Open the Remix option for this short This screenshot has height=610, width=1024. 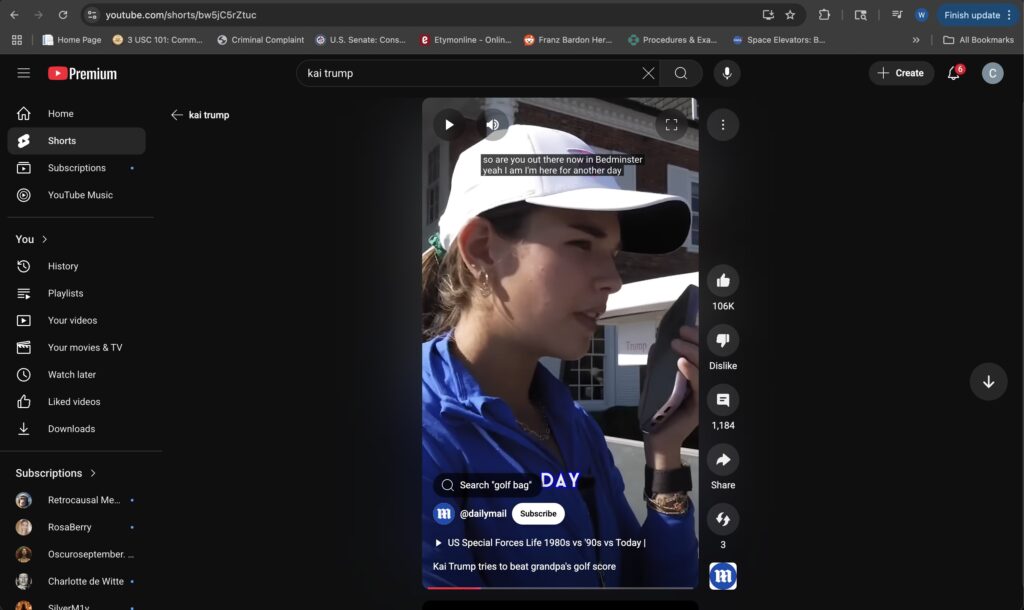pos(722,520)
